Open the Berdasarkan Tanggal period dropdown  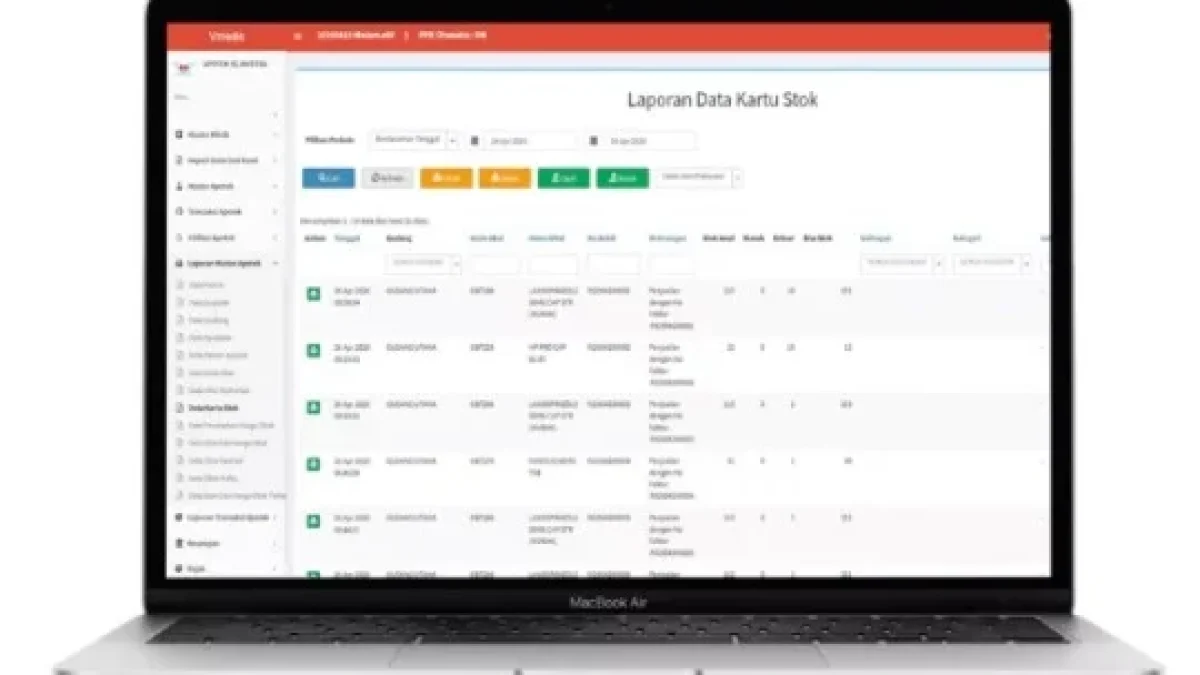coord(413,140)
